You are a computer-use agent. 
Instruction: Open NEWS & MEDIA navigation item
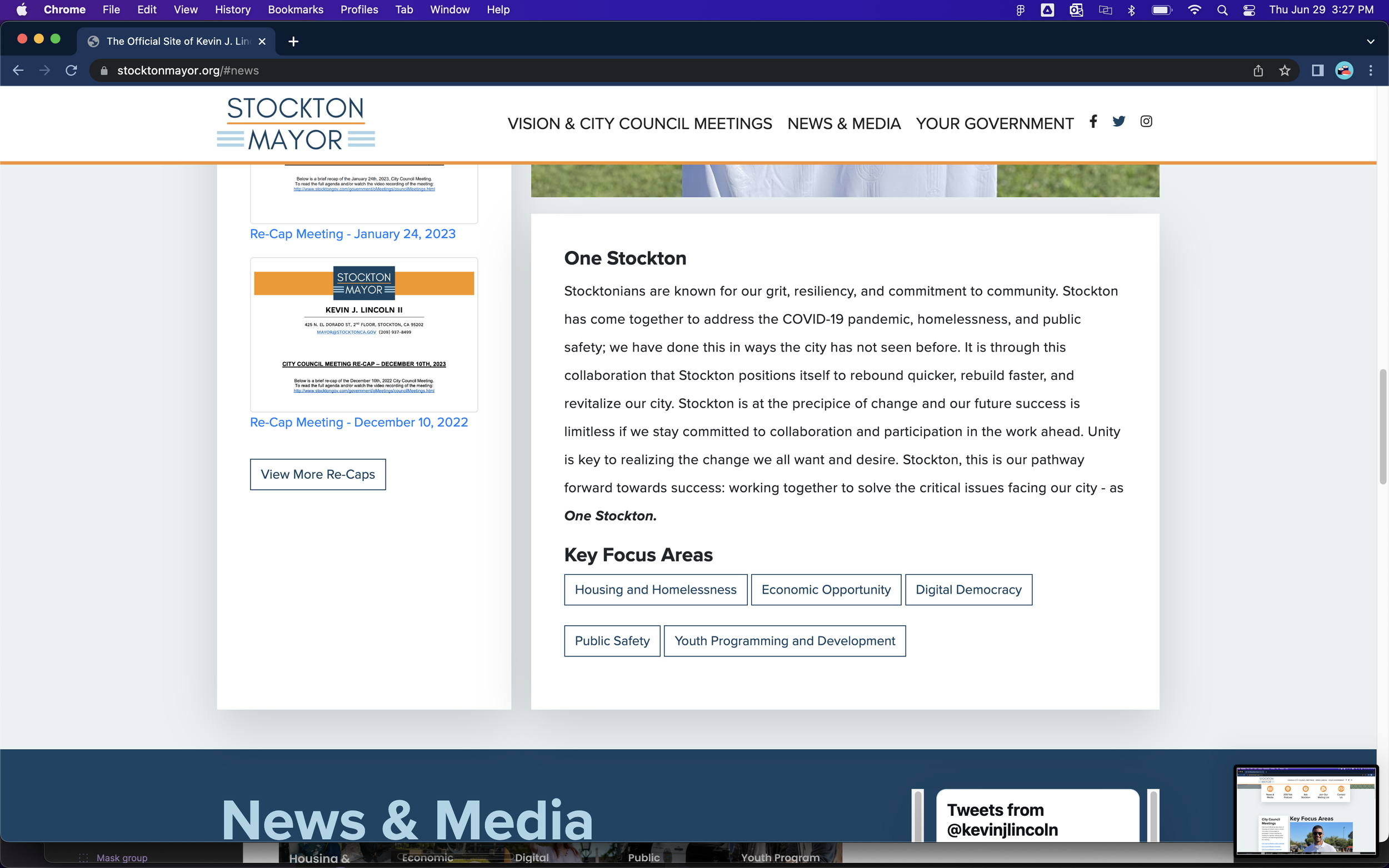tap(843, 123)
